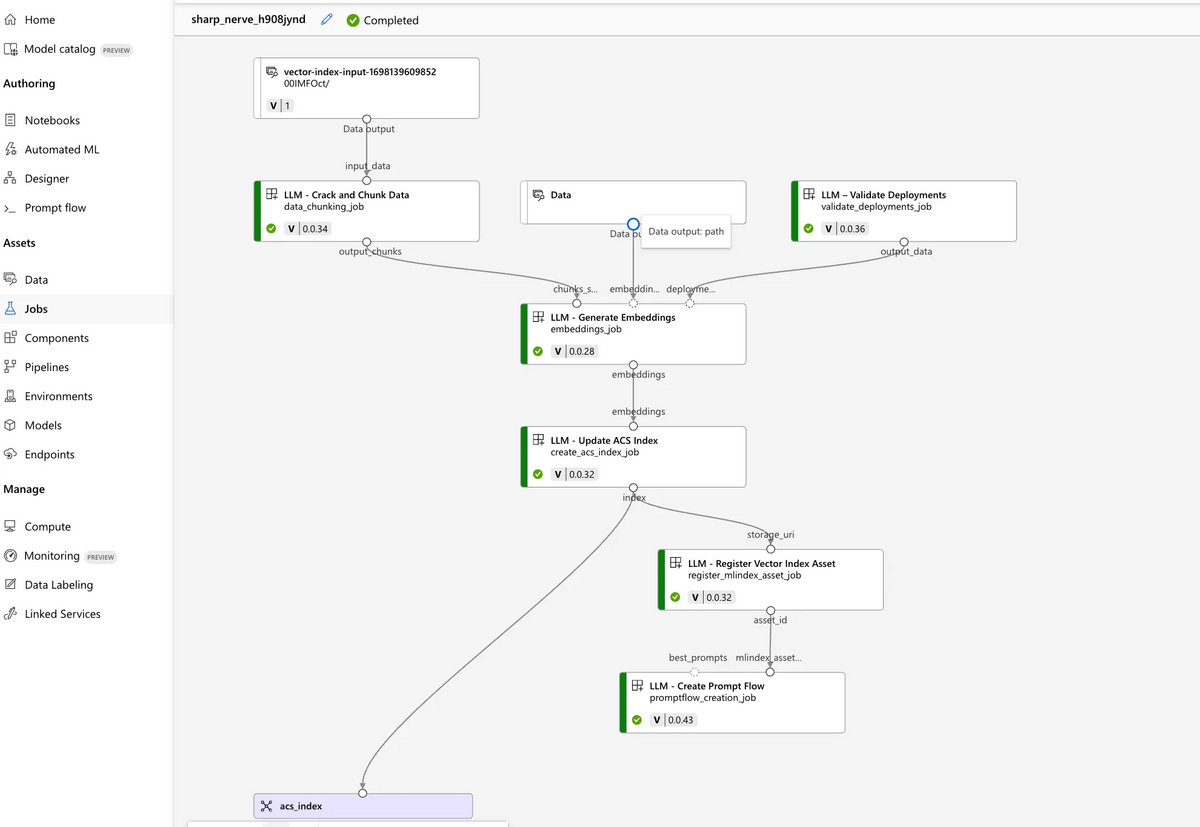This screenshot has height=827, width=1200.
Task: Click the pencil edit icon next to sharp_nerve_h908jynd
Action: point(324,19)
